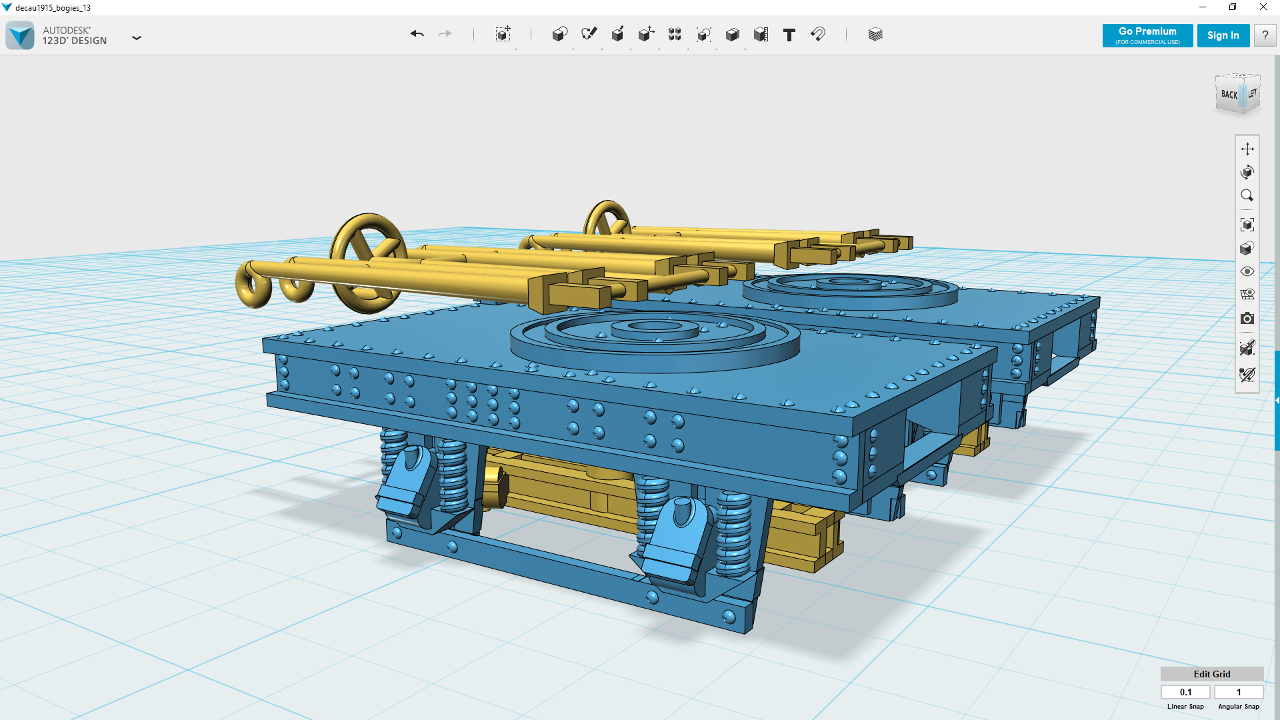Open the Primitives menu
1280x720 pixels.
560,34
